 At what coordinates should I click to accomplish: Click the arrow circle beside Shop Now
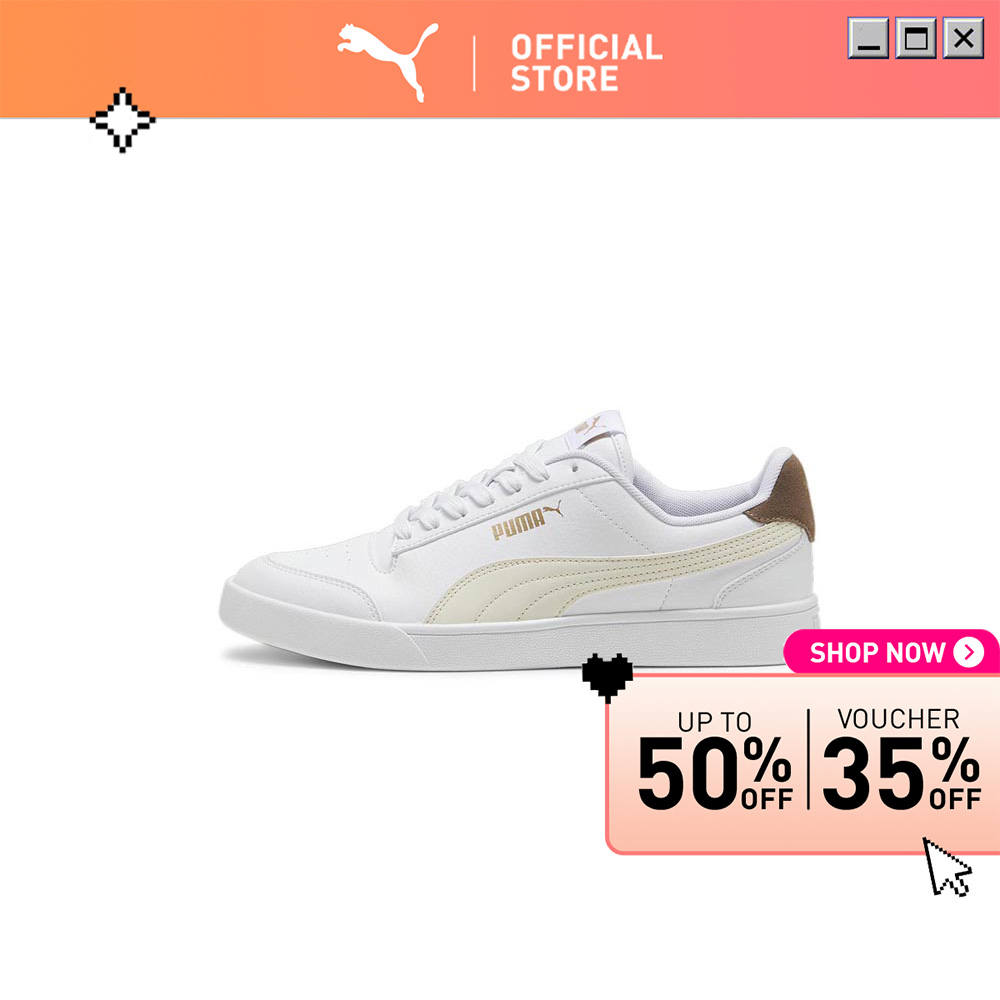coord(968,652)
